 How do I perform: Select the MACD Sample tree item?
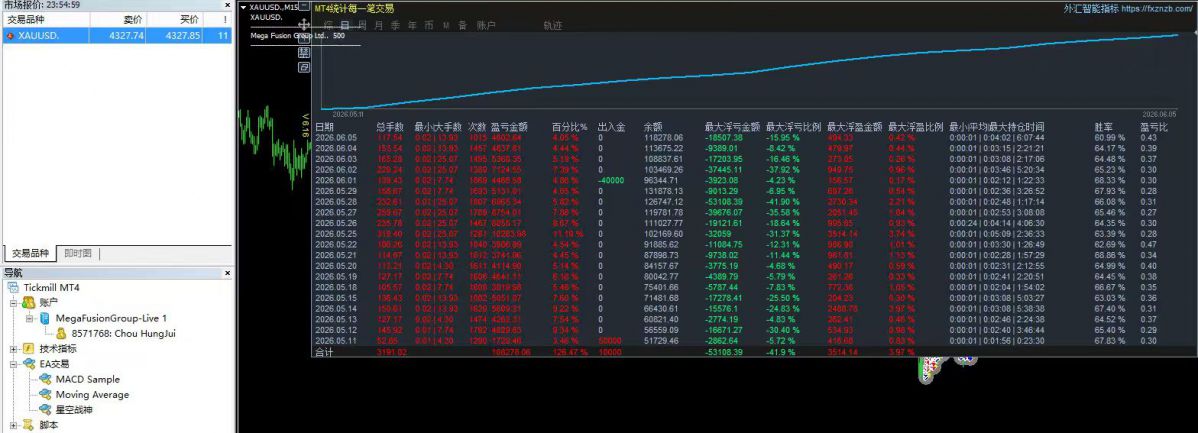point(88,379)
